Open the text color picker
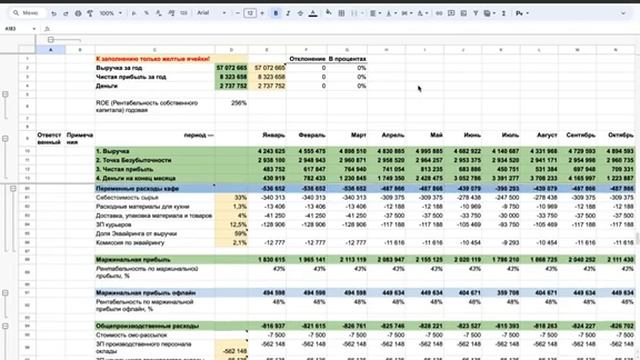The image size is (640, 360). [313, 13]
